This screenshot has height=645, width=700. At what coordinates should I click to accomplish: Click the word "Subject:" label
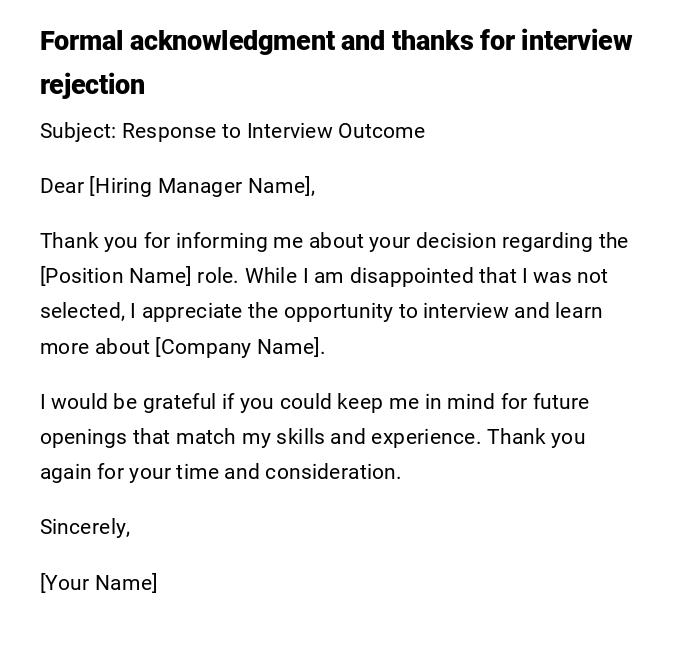78,131
